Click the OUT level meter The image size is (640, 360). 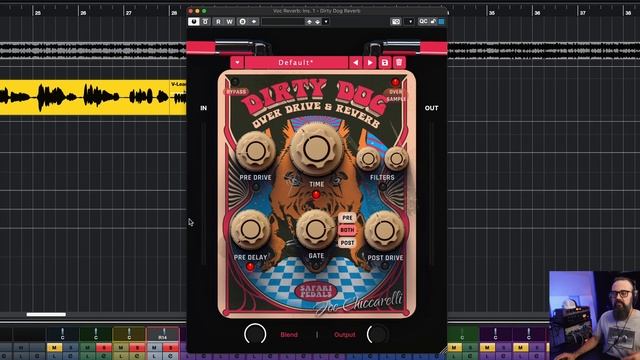[x=431, y=194]
